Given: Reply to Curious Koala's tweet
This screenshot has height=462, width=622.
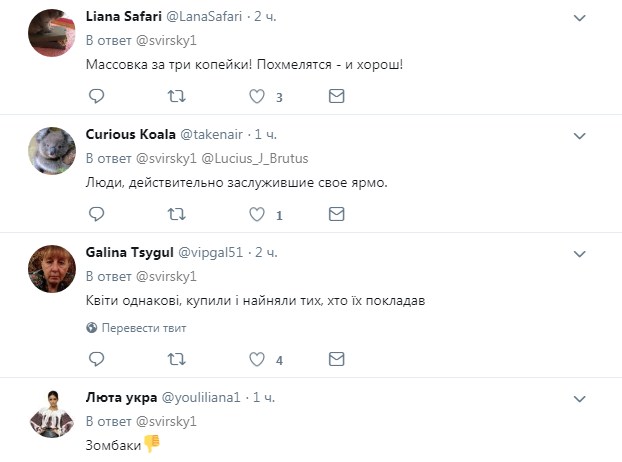Looking at the screenshot, I should point(97,214).
